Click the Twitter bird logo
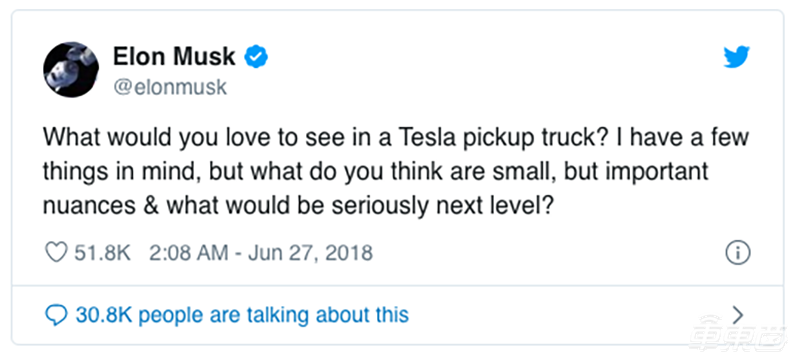Screen dimensions: 800x364 tap(736, 57)
